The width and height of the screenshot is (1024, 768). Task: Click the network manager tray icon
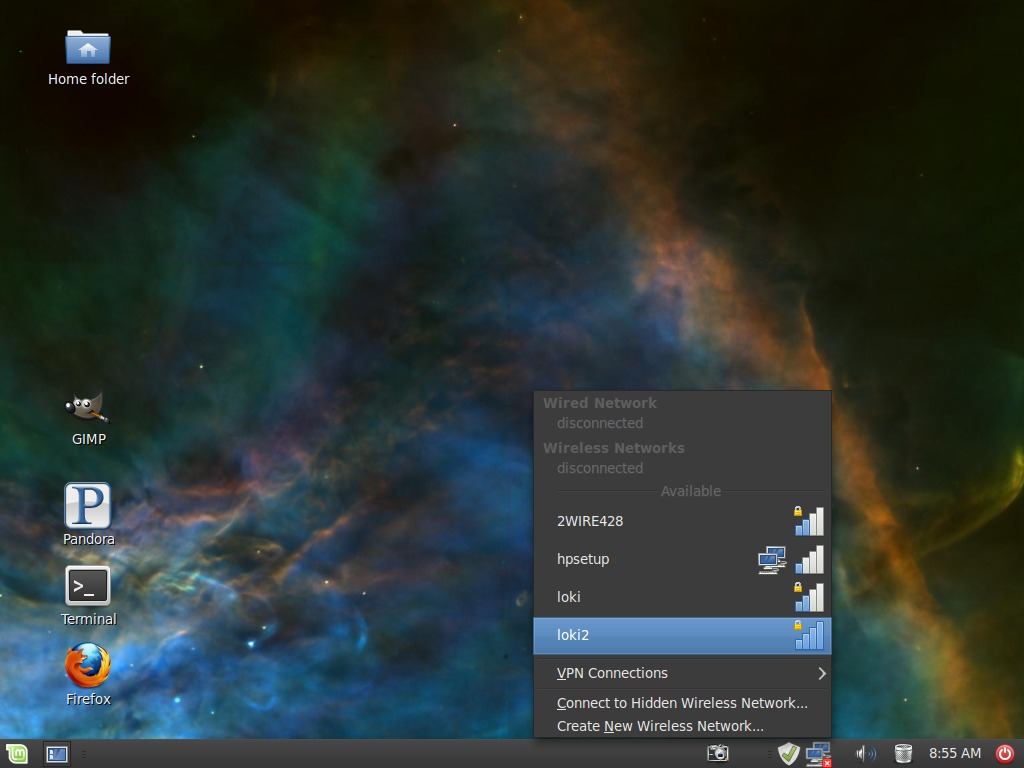818,754
